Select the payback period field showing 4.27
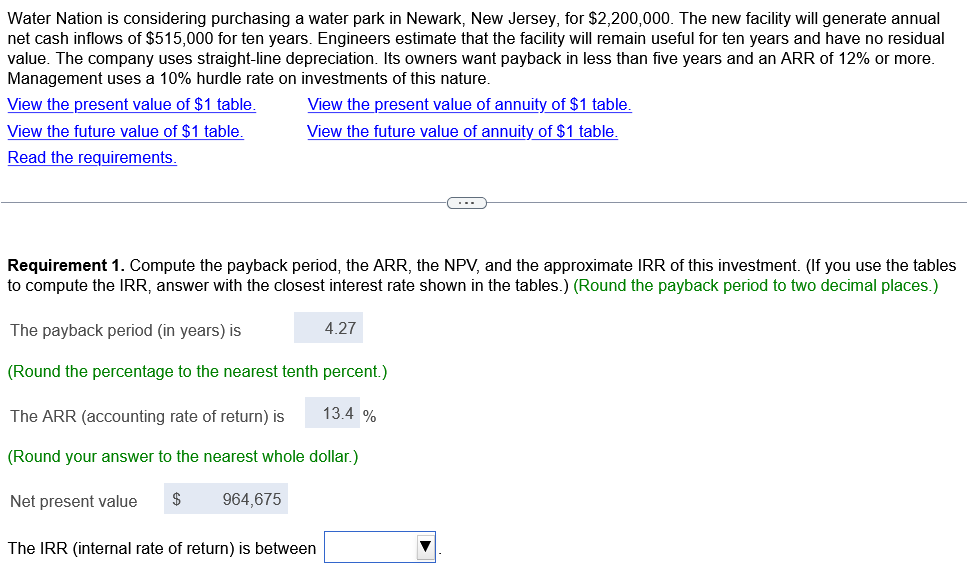Screen dimensions: 967x588 click(328, 328)
